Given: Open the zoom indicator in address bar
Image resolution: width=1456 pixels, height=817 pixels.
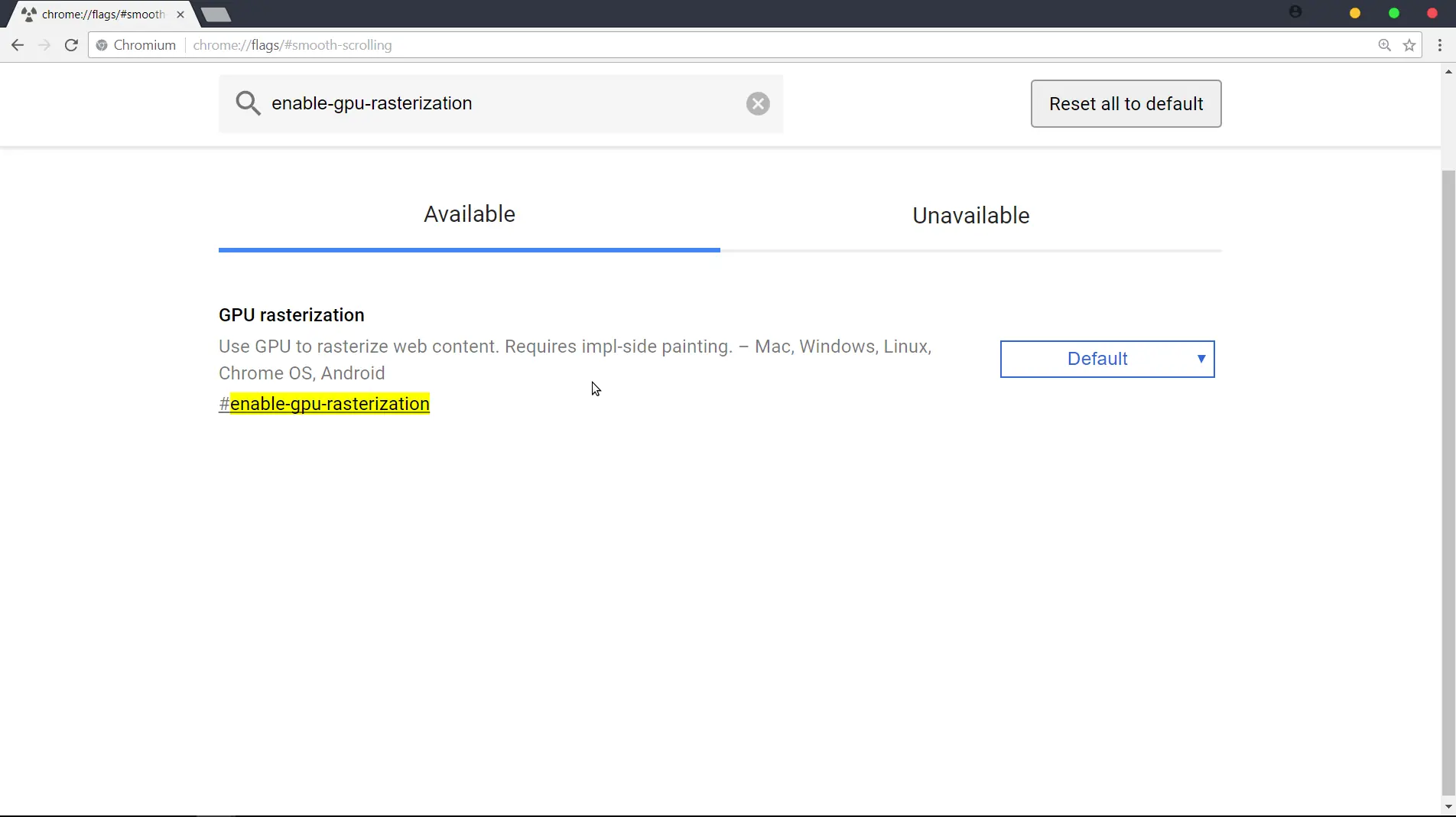Looking at the screenshot, I should tap(1384, 45).
